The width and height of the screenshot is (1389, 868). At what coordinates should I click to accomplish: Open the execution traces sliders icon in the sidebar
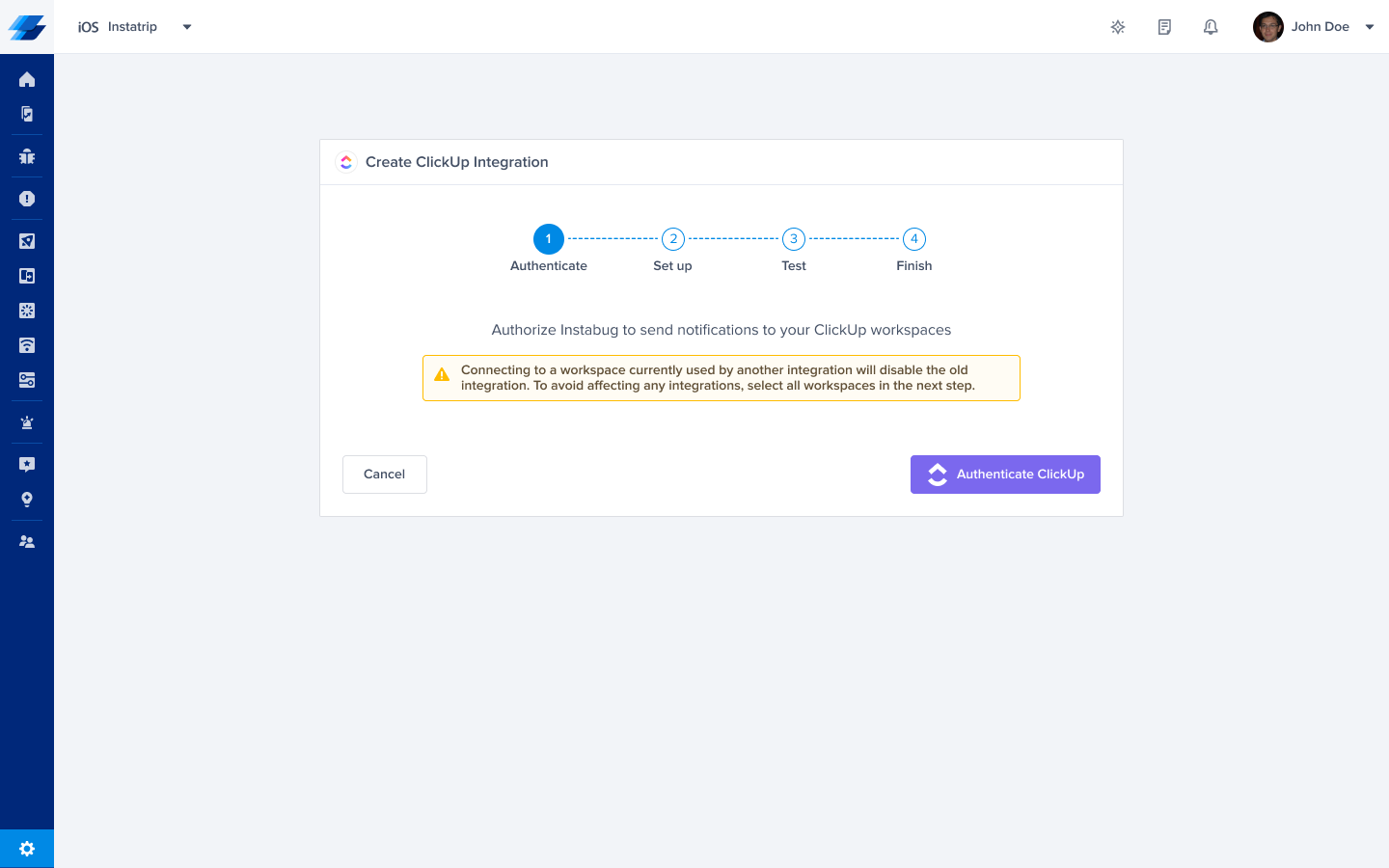pyautogui.click(x=27, y=380)
